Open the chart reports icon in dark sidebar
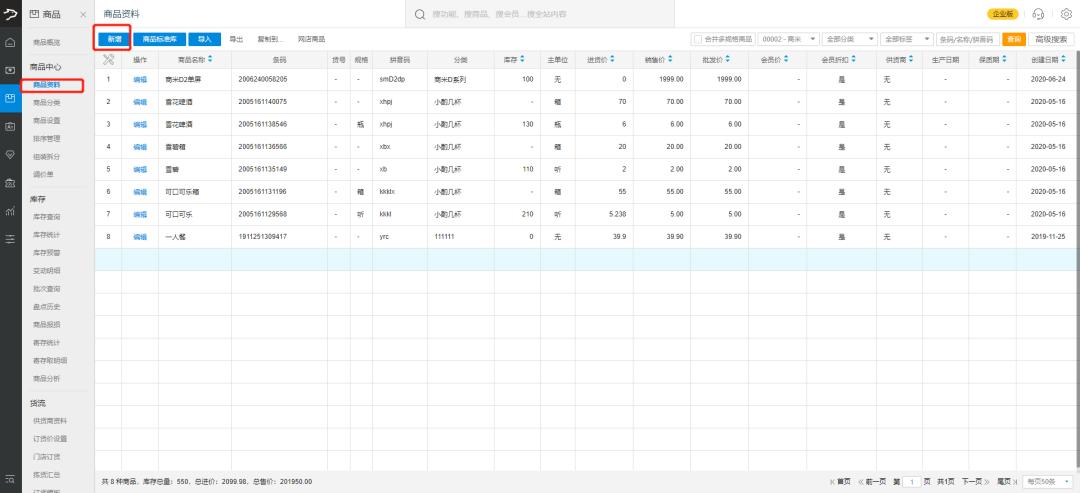Image resolution: width=1080 pixels, height=493 pixels. pyautogui.click(x=10, y=211)
